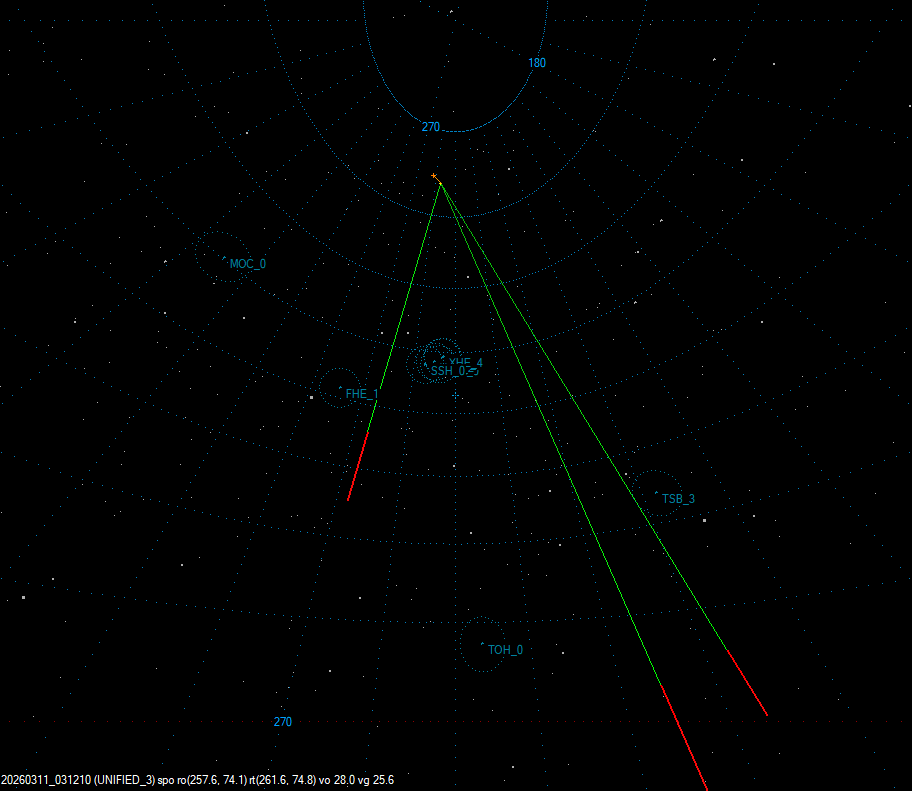Select the TOH_0 radiant label
912x791 pixels.
coord(505,650)
